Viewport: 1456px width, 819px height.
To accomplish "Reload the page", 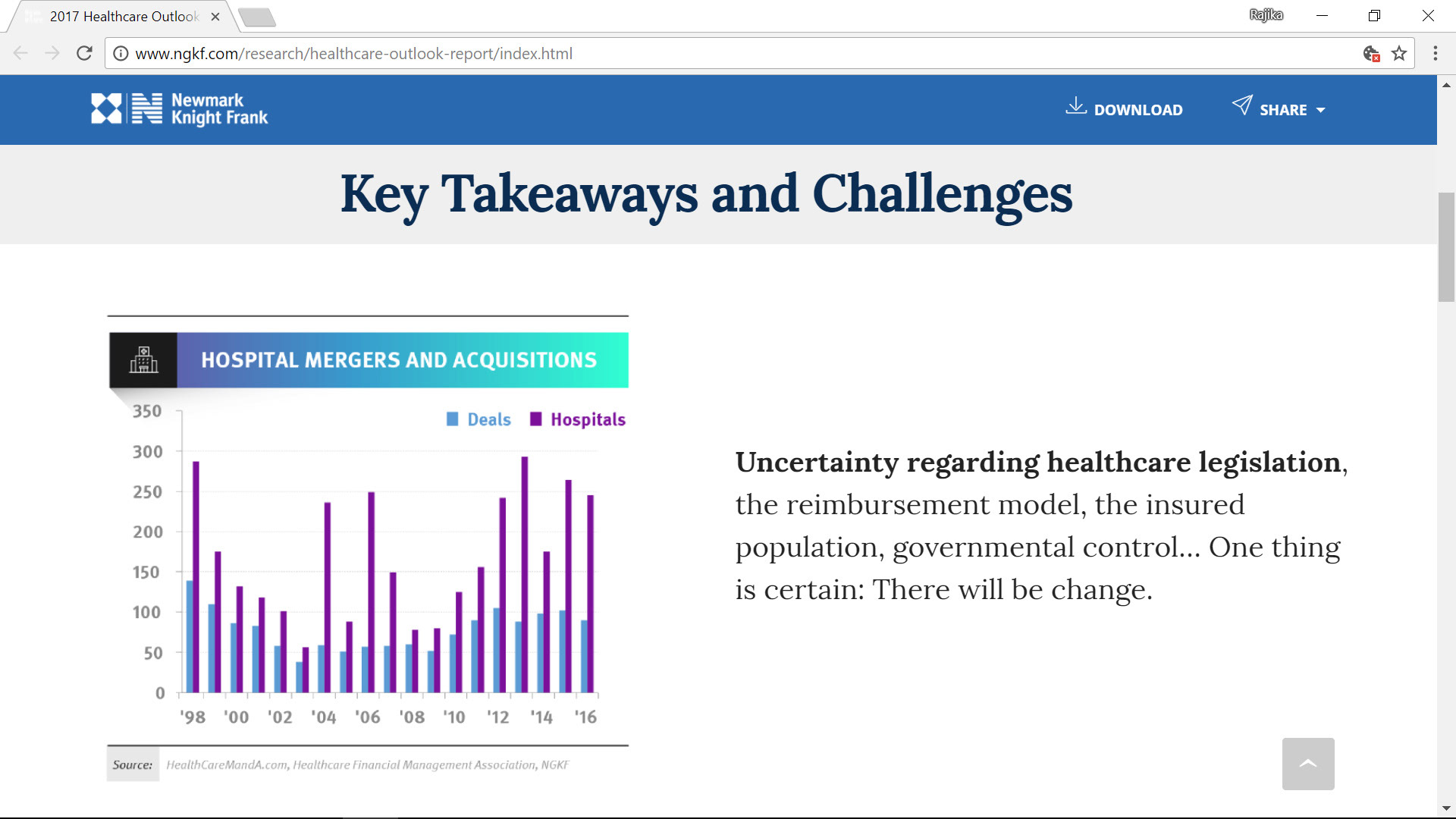I will pos(84,53).
